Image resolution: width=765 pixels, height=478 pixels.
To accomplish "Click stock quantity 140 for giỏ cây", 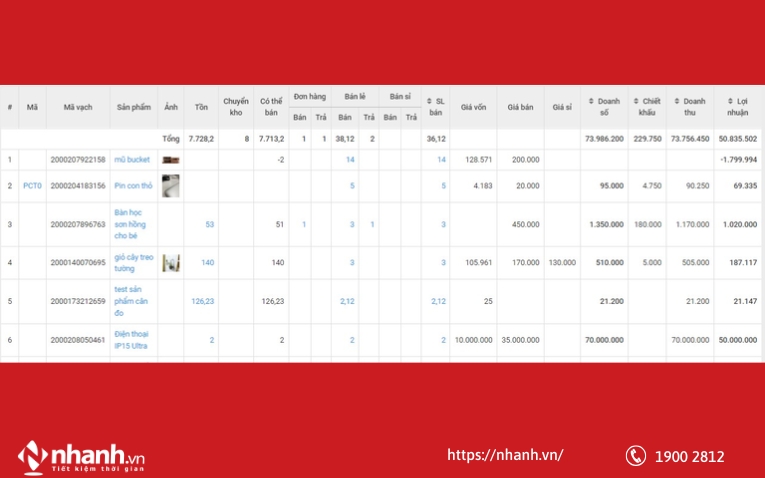I will (208, 263).
